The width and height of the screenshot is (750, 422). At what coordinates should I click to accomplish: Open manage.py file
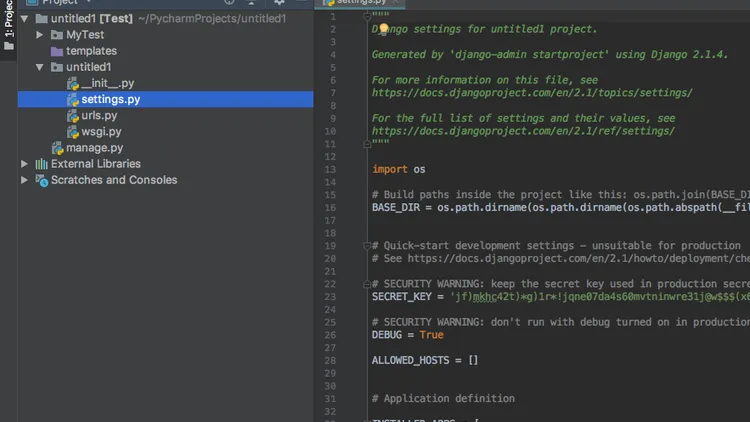tap(94, 148)
